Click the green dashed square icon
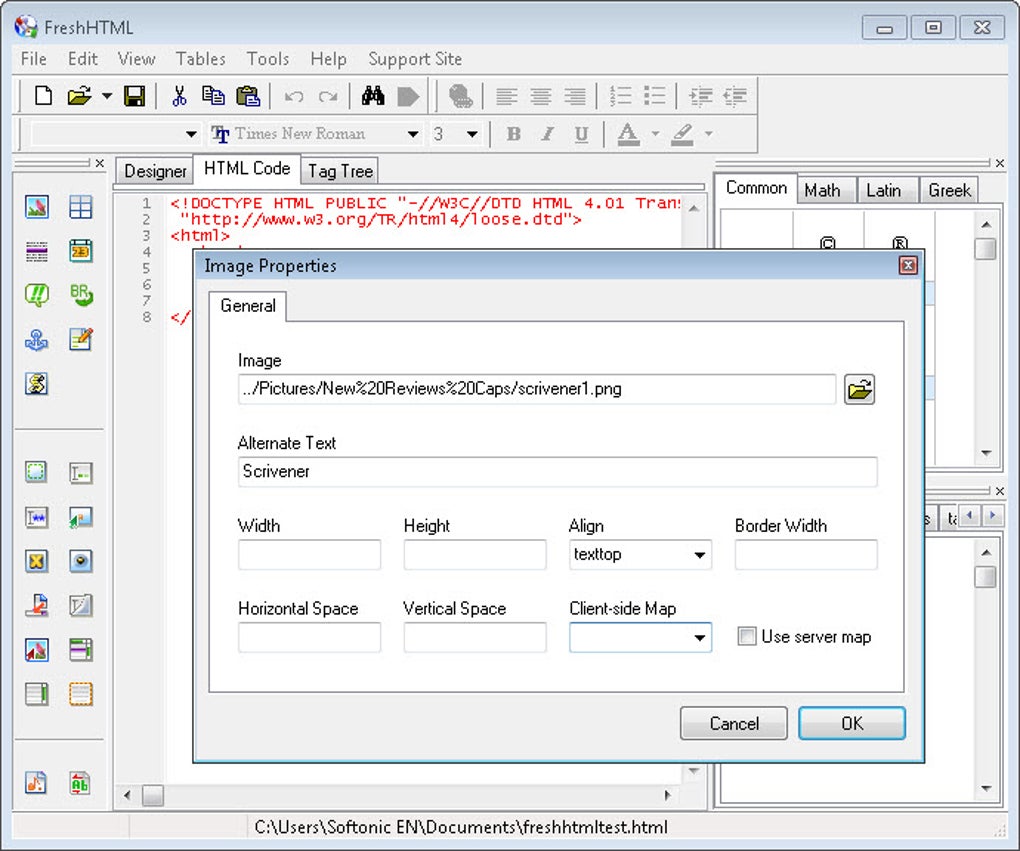Viewport: 1020px width, 851px height. 36,472
